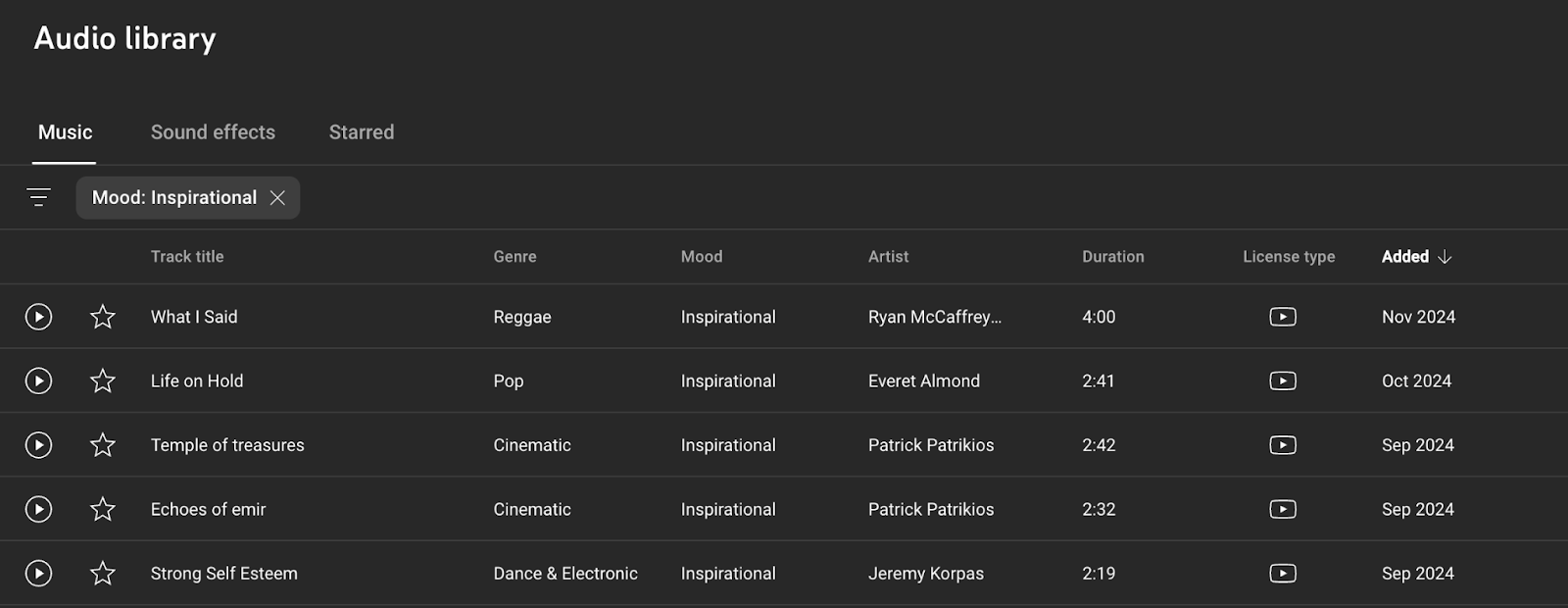The image size is (1568, 608).
Task: Check the license icon for Strong Self Esteem
Action: click(1283, 573)
